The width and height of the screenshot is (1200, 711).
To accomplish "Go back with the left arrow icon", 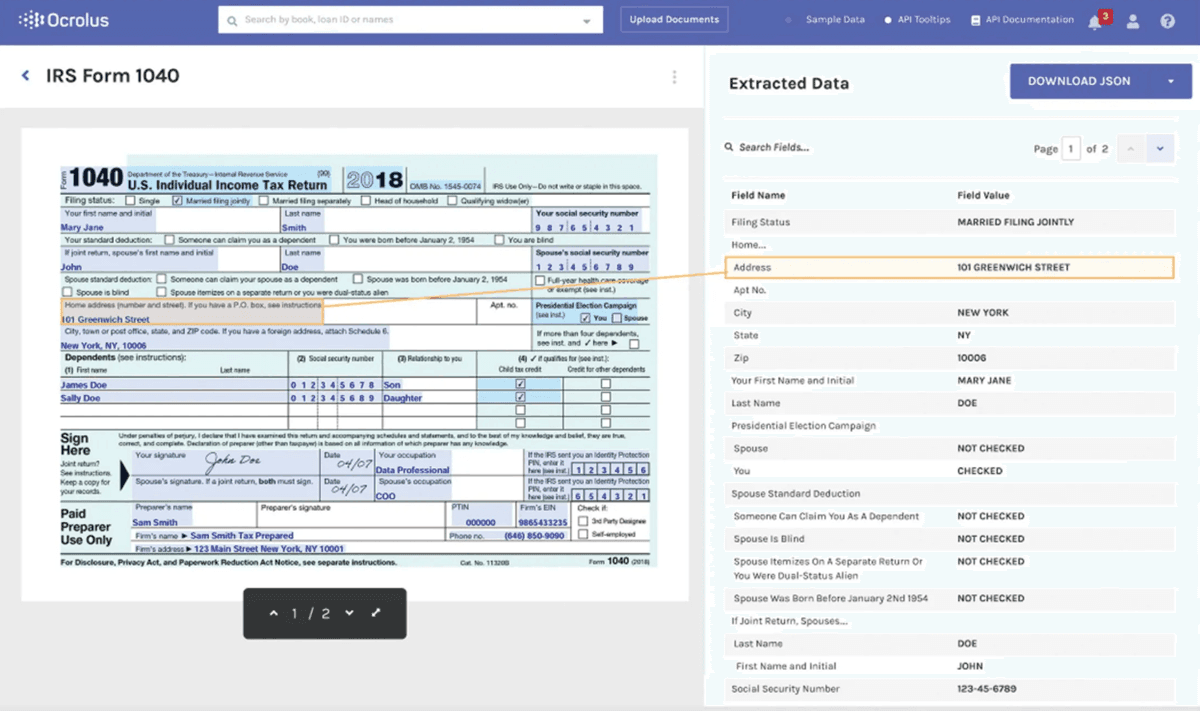I will pos(26,76).
